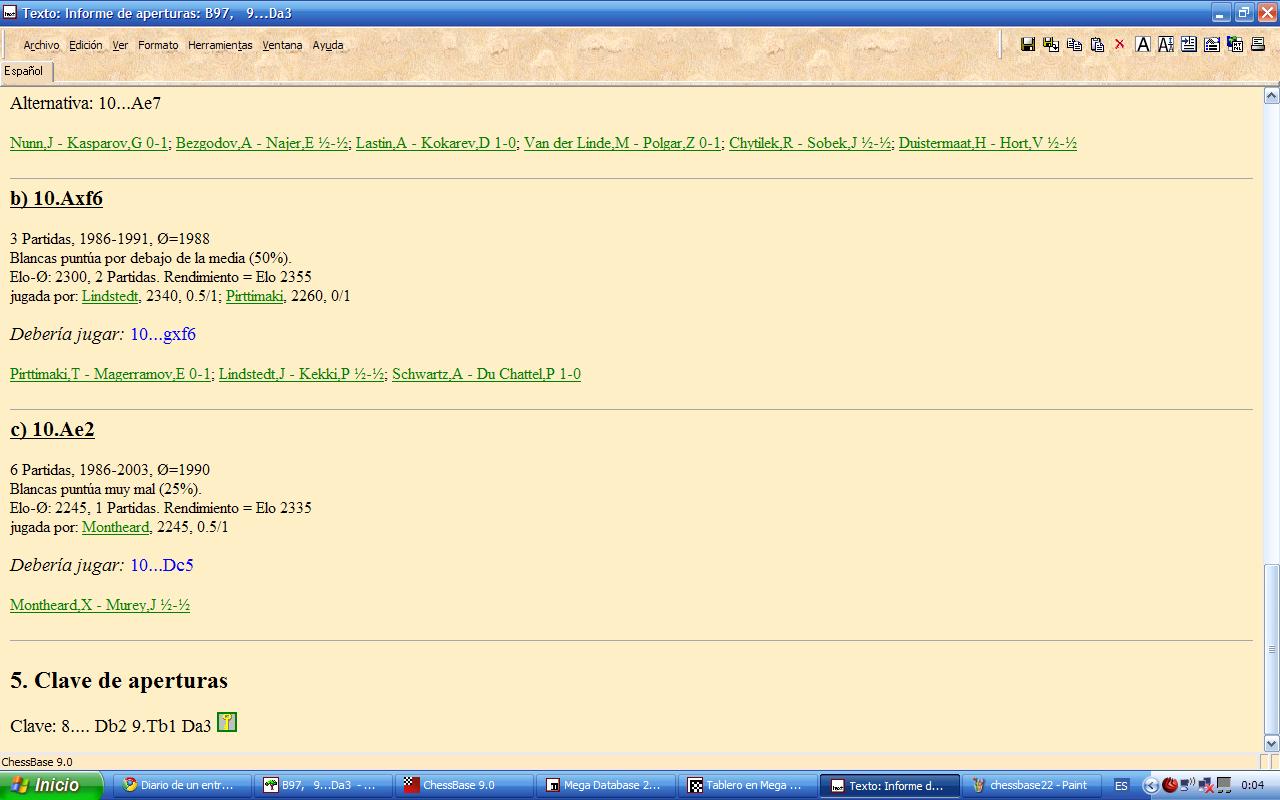Click the Inicio start button

pos(51,785)
